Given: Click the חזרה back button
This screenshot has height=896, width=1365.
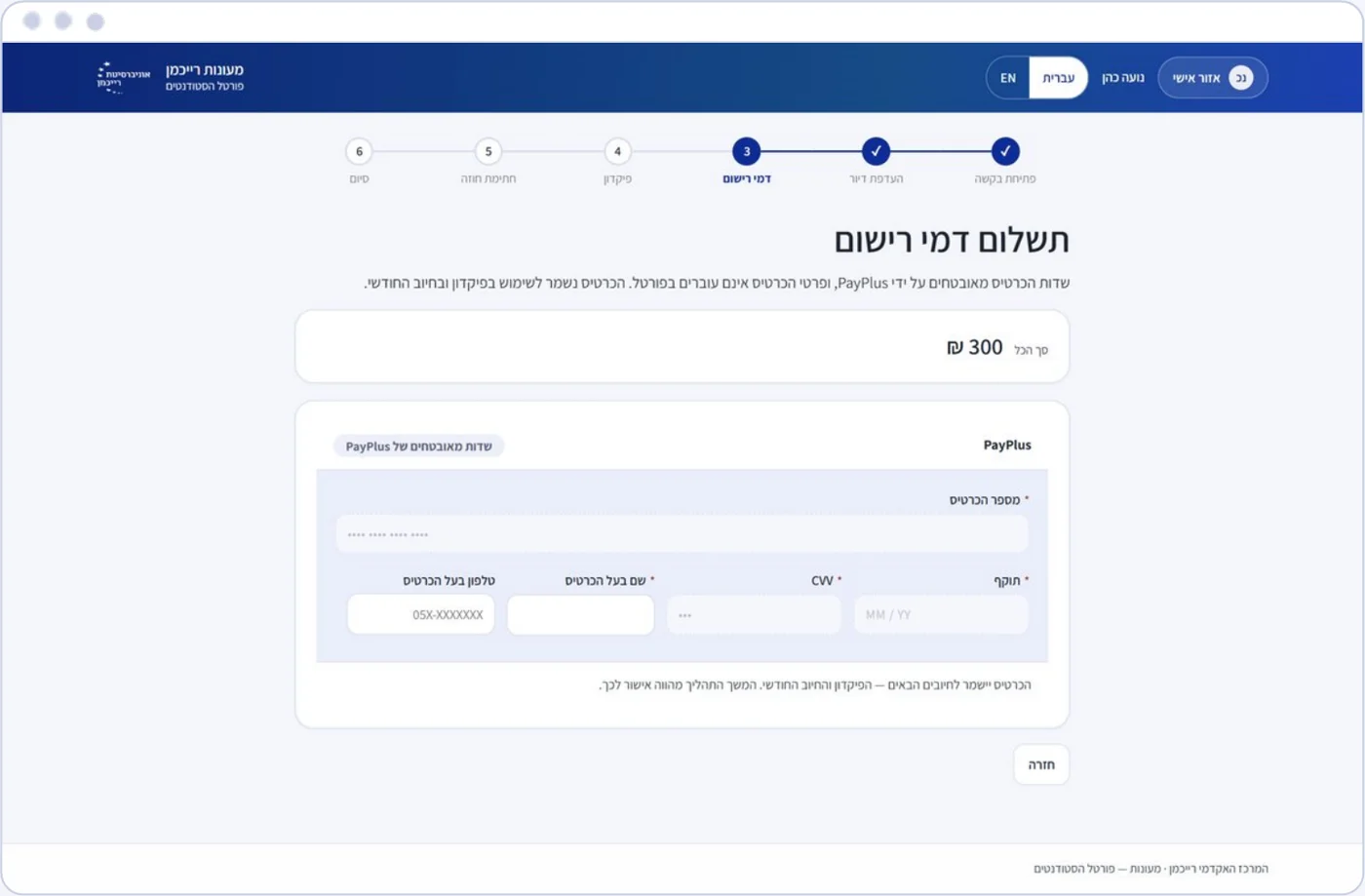Looking at the screenshot, I should tap(1041, 764).
